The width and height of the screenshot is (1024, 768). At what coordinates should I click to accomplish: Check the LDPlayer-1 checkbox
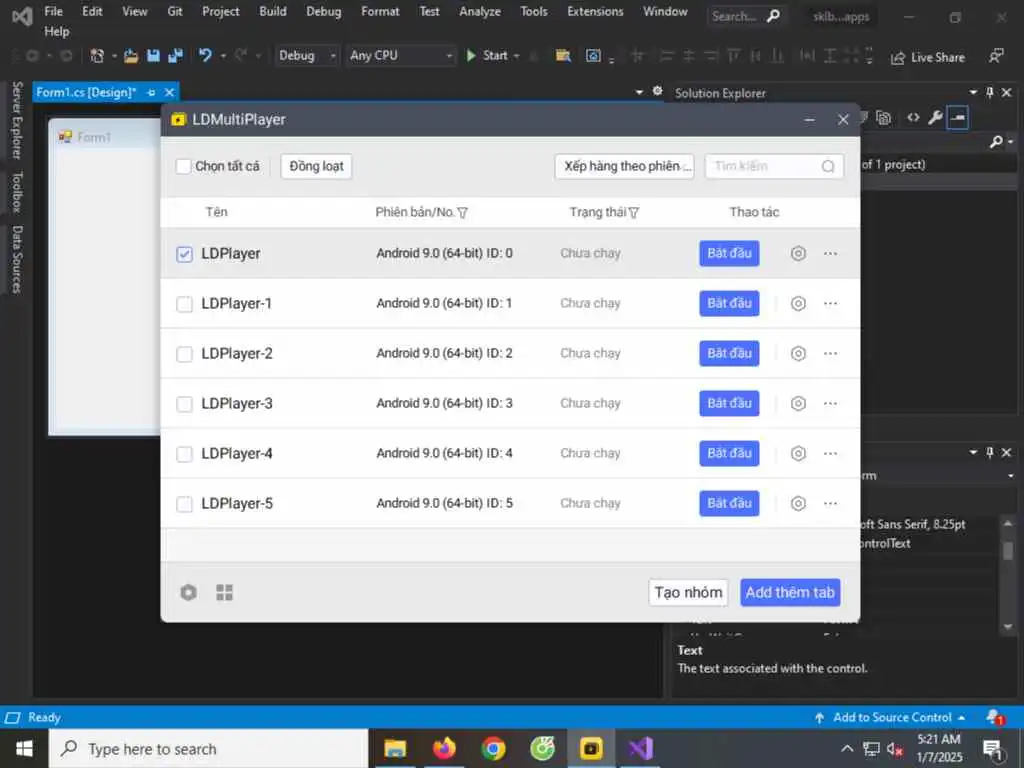[185, 304]
